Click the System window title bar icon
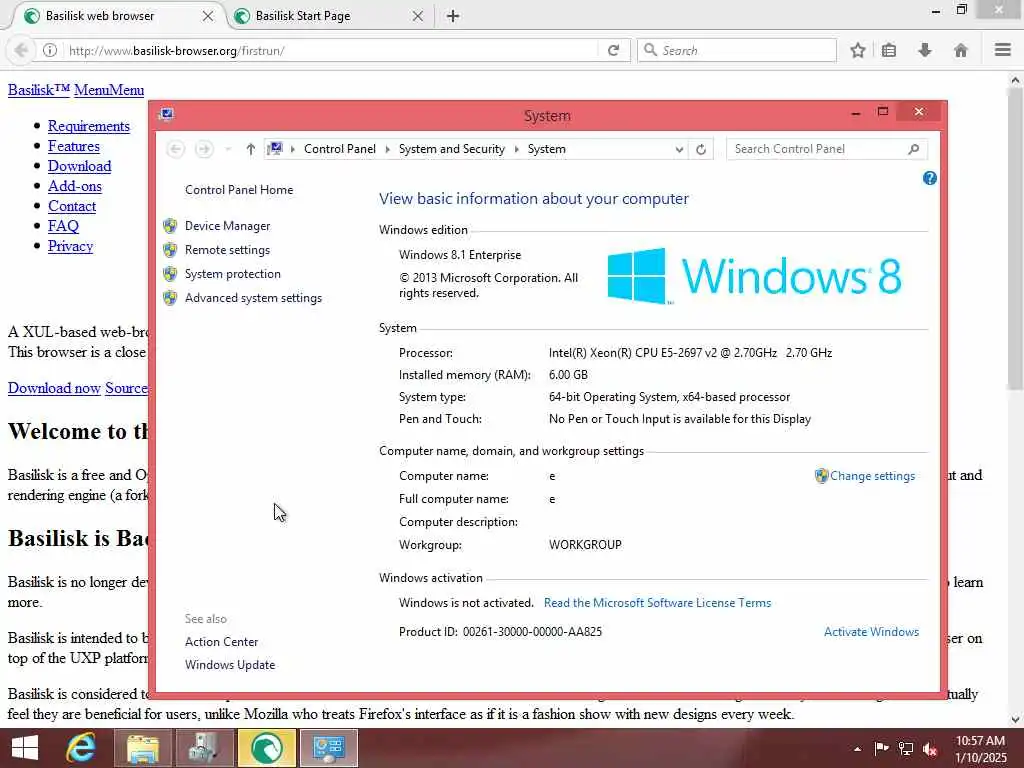The width and height of the screenshot is (1024, 768). 167,115
